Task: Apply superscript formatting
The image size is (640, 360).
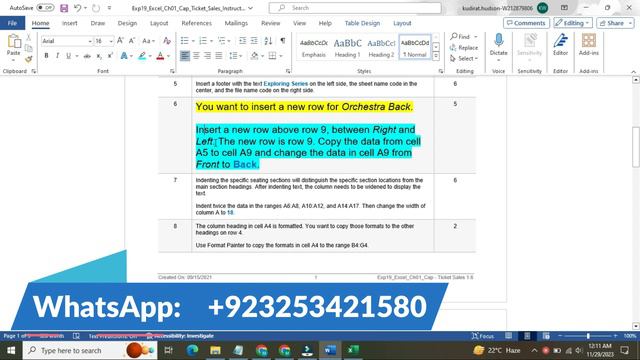Action: click(x=110, y=56)
